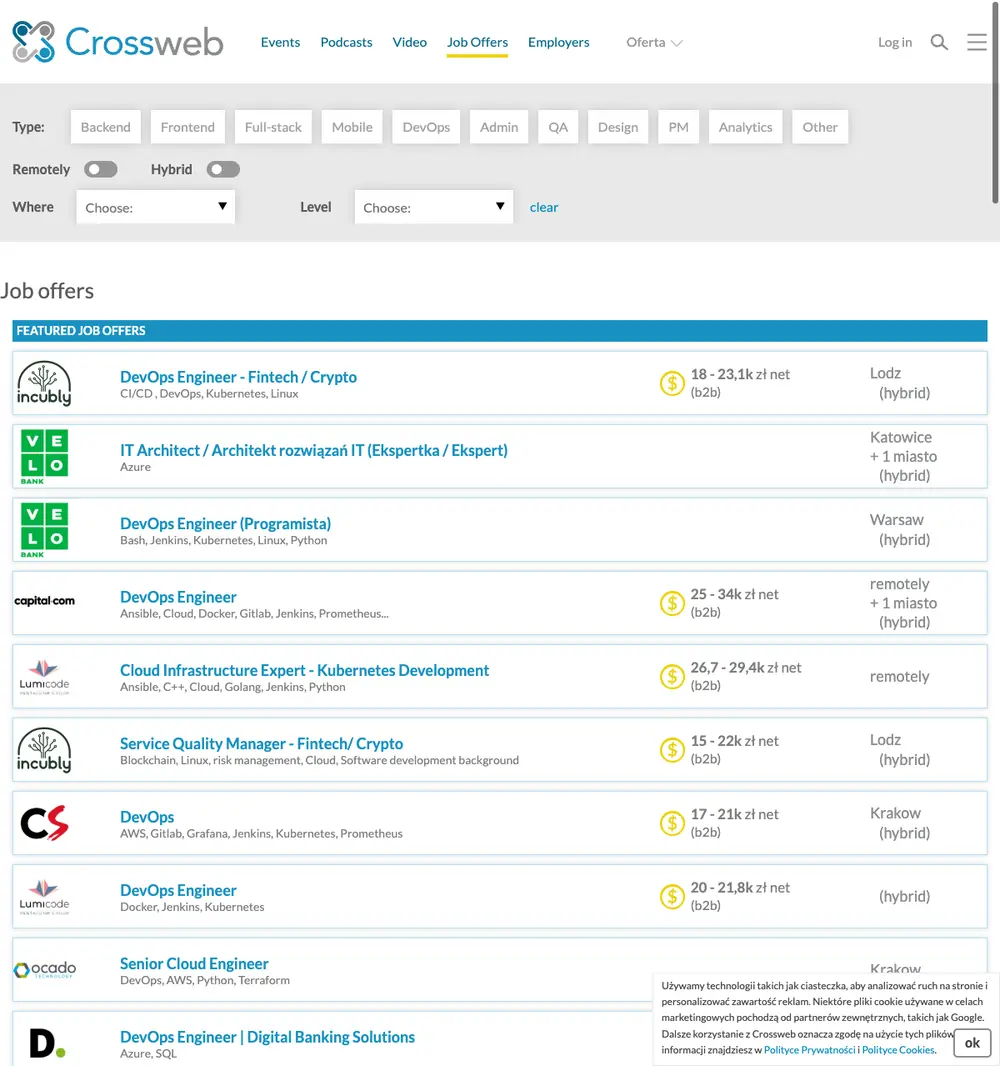This screenshot has height=1066, width=1000.
Task: Click Log in
Action: pos(895,42)
